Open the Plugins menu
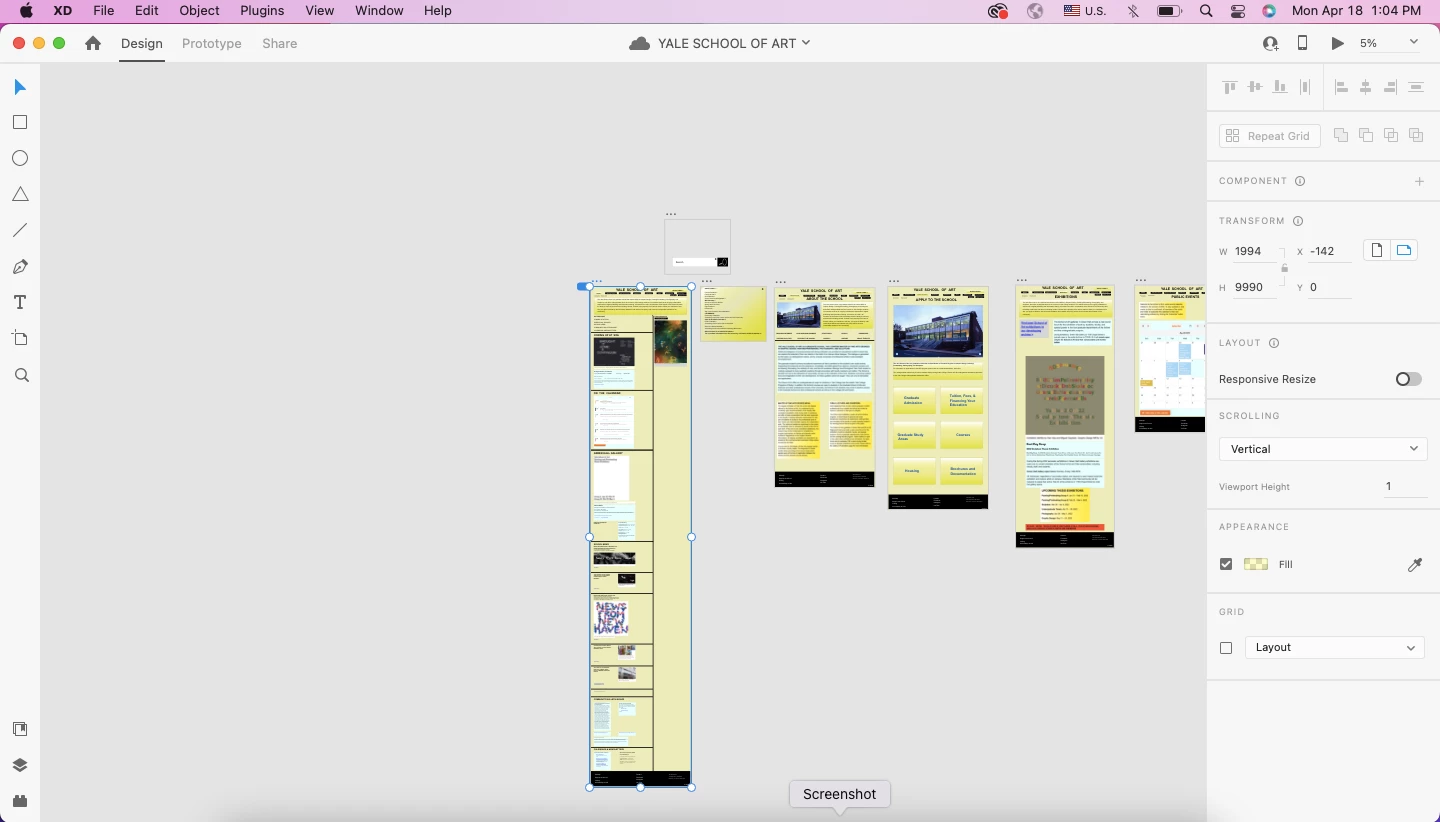This screenshot has width=1440, height=822. click(264, 11)
